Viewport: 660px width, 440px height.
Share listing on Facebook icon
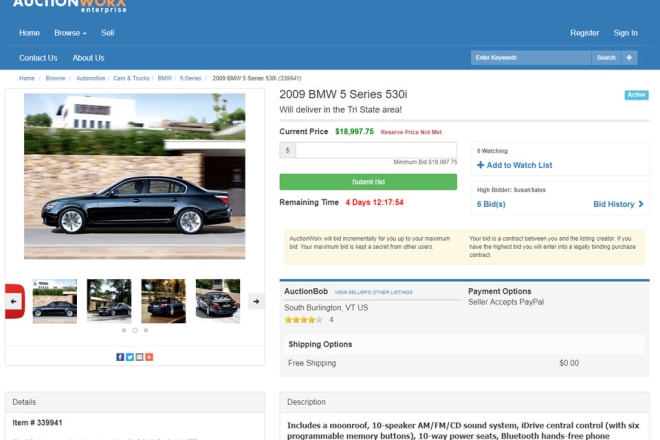[x=120, y=357]
